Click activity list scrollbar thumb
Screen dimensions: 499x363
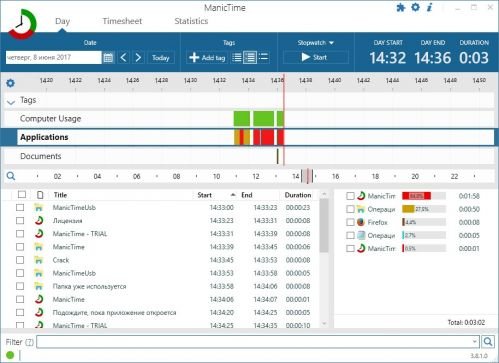click(x=323, y=226)
